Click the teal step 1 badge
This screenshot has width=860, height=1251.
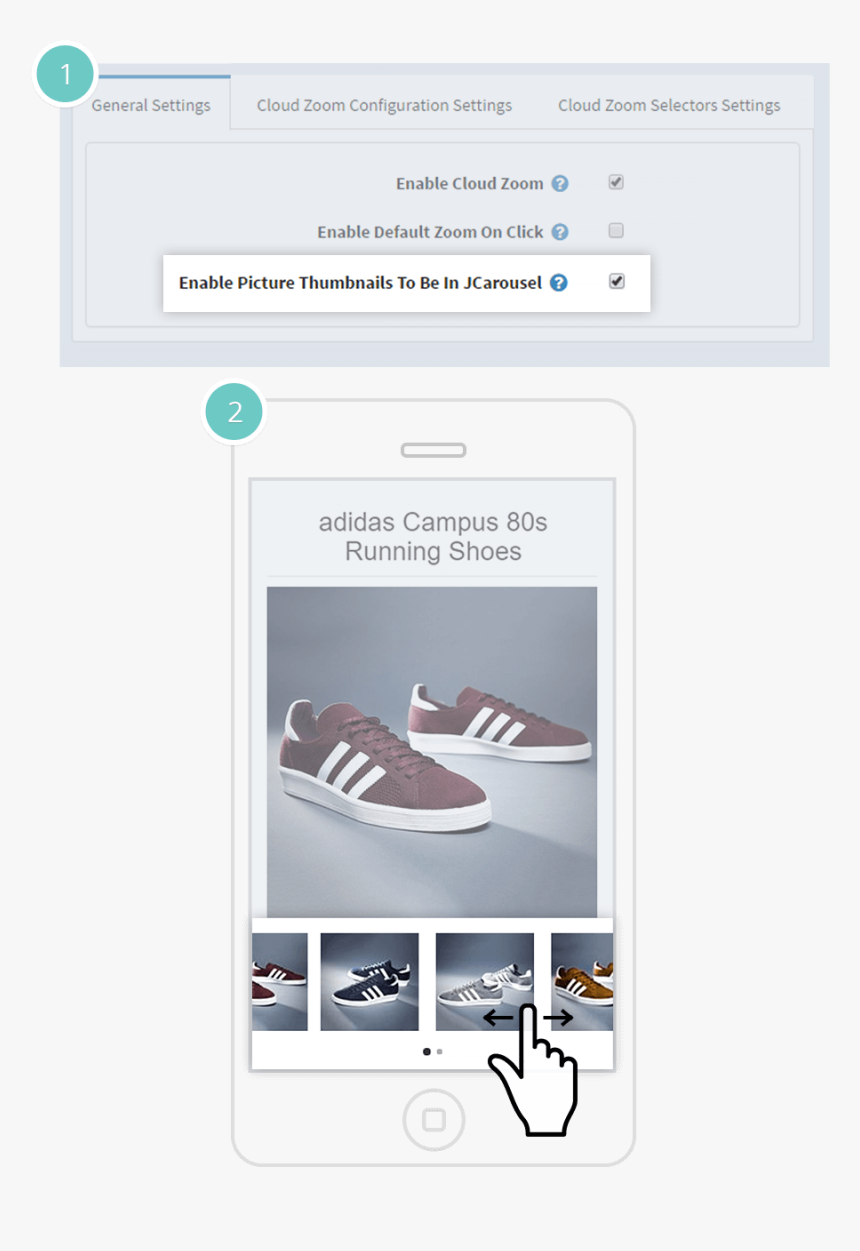pos(66,75)
